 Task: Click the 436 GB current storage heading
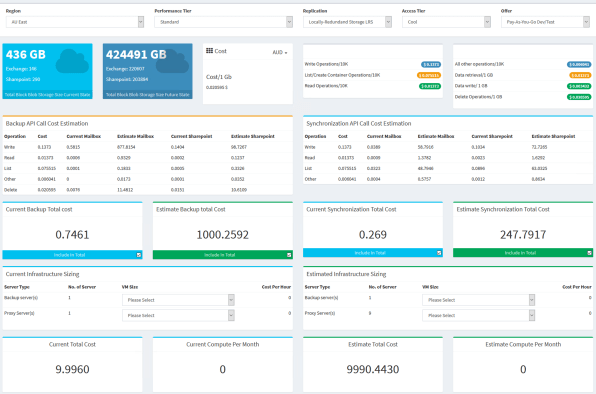26,55
